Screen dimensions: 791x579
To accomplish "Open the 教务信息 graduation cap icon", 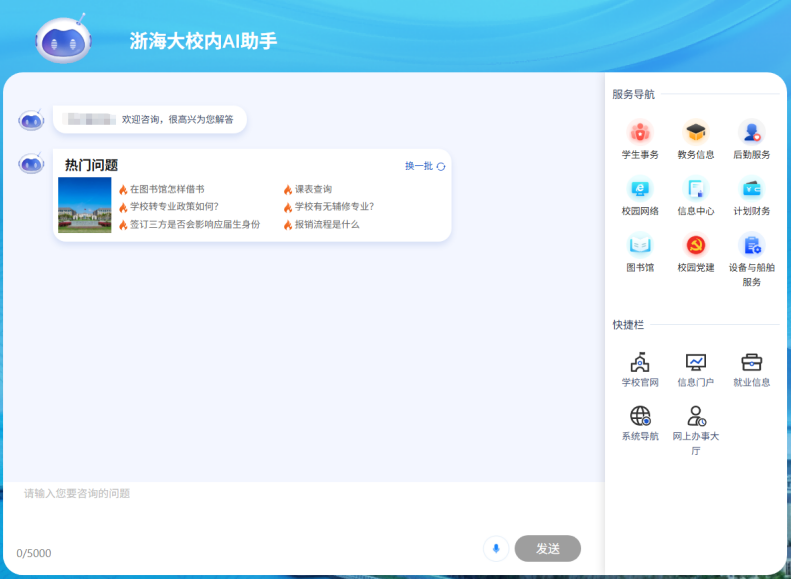I will coord(696,132).
